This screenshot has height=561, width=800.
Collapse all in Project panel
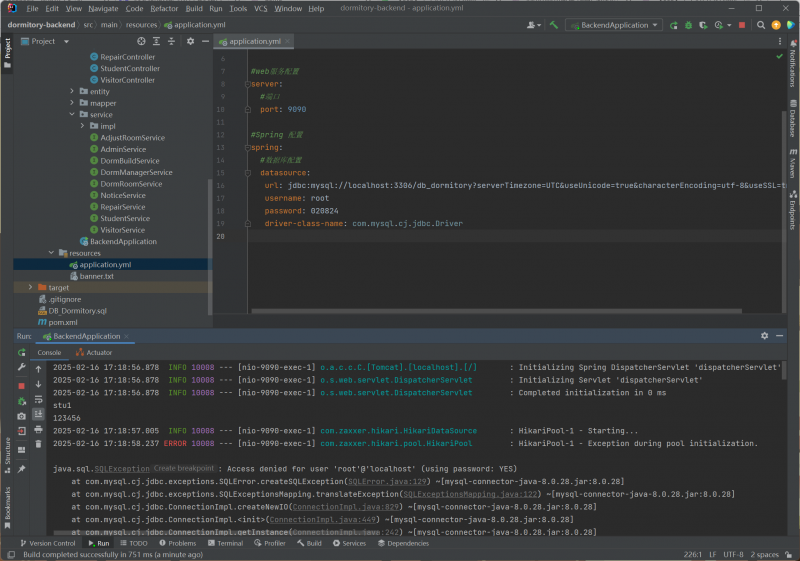[171, 41]
